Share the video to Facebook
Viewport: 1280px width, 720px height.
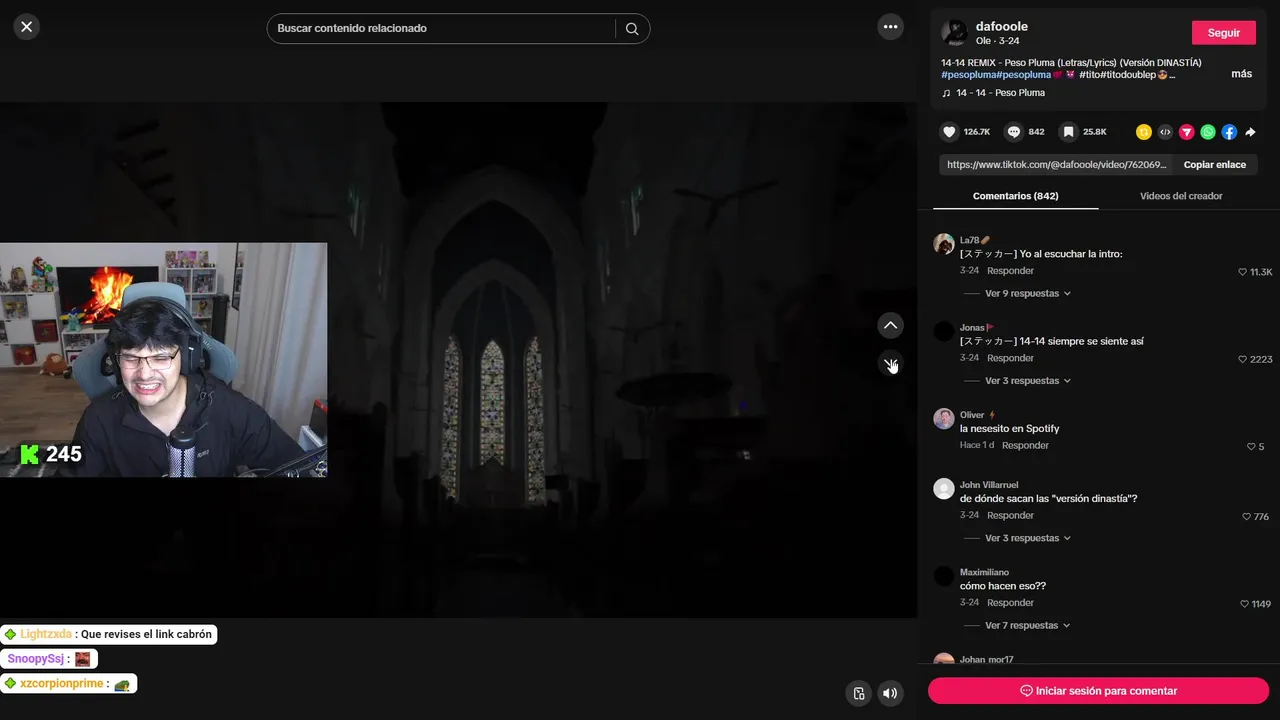1229,132
